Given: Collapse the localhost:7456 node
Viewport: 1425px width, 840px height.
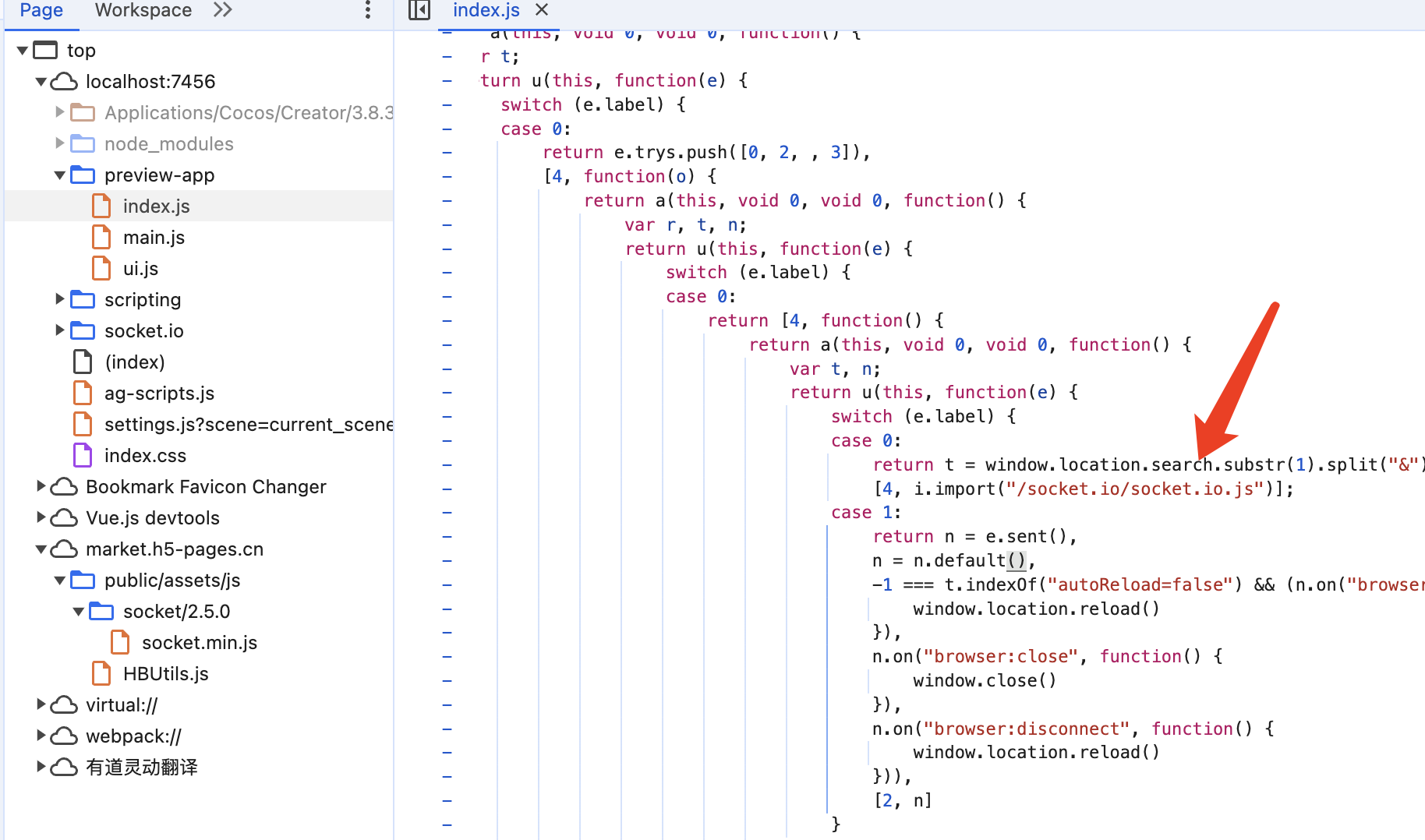Looking at the screenshot, I should click(x=41, y=82).
